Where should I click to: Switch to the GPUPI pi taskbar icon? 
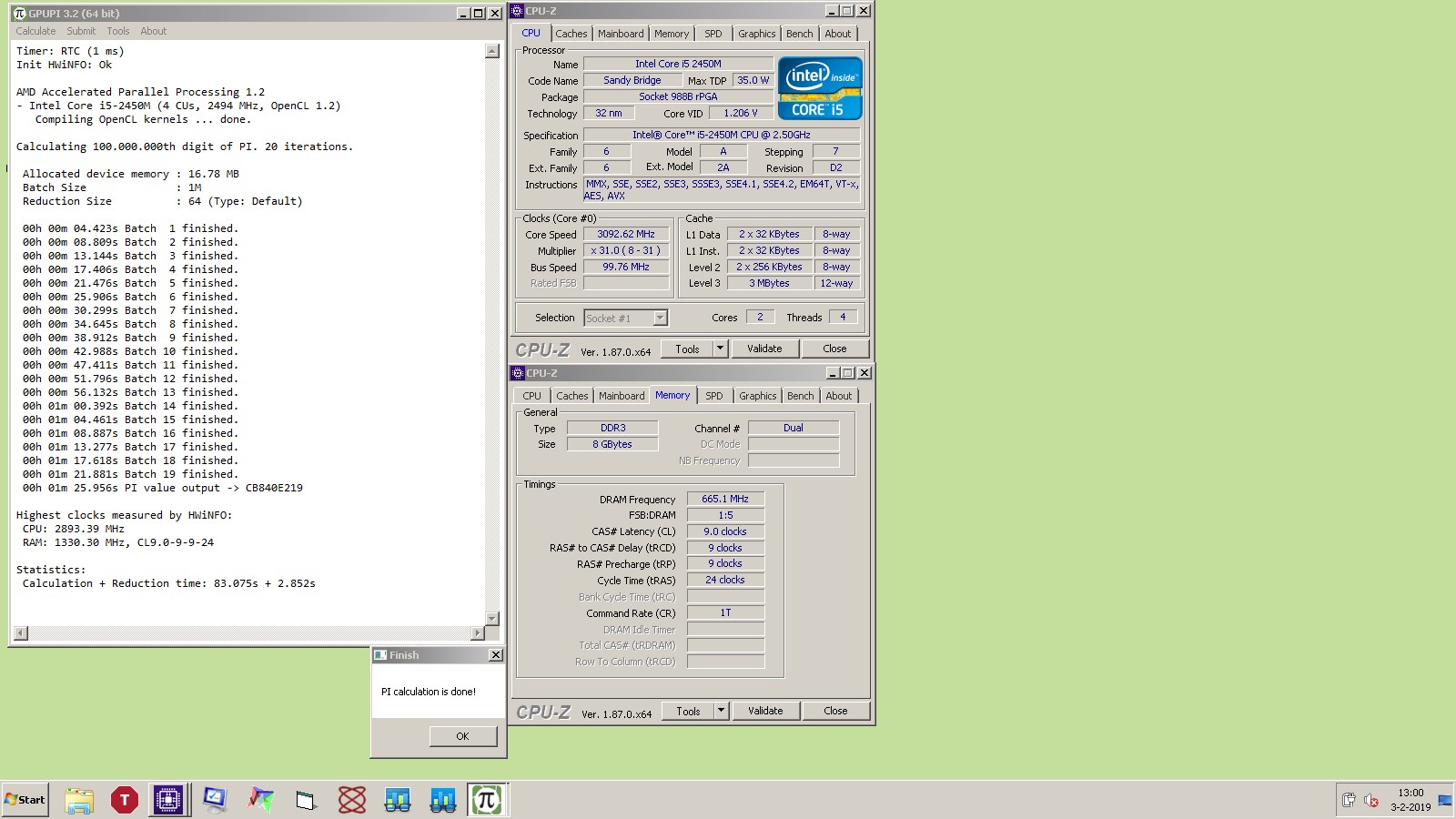pyautogui.click(x=487, y=800)
